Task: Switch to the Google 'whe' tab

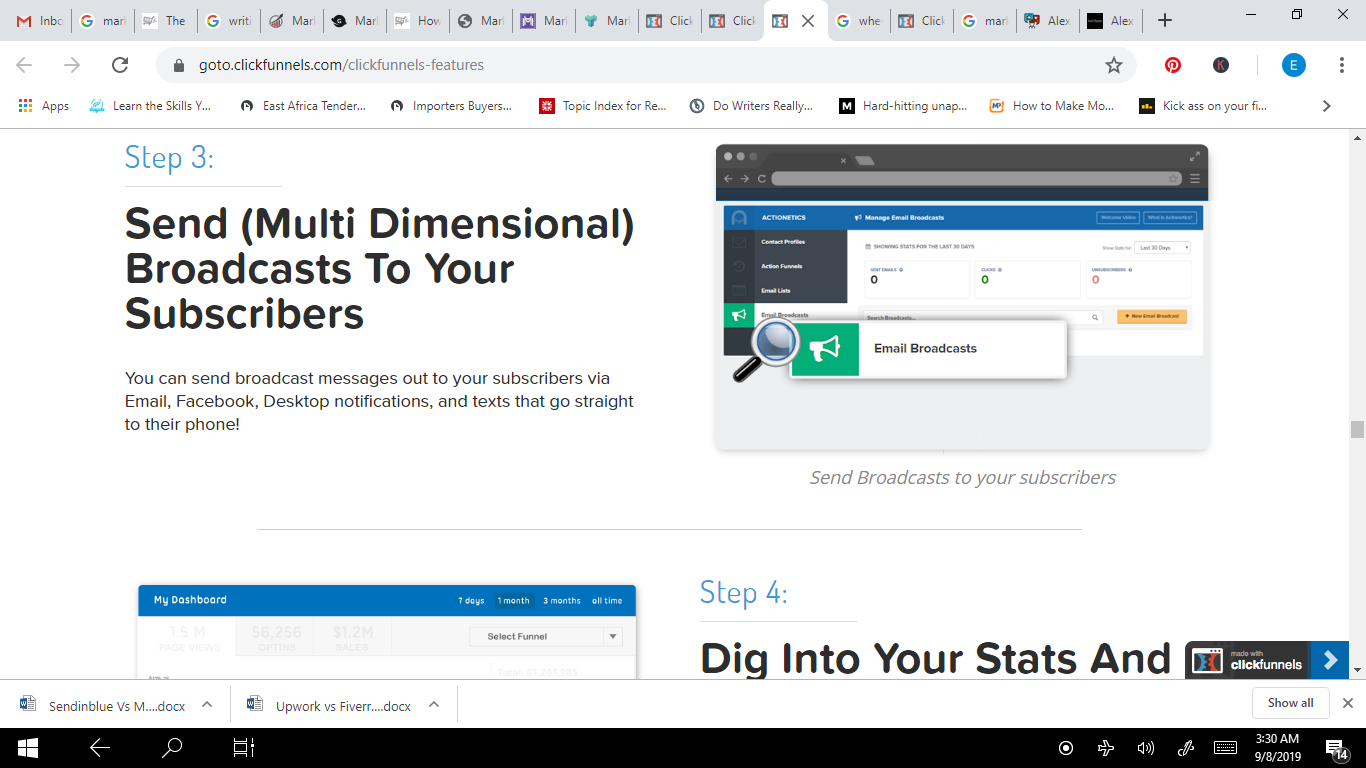Action: click(x=857, y=21)
